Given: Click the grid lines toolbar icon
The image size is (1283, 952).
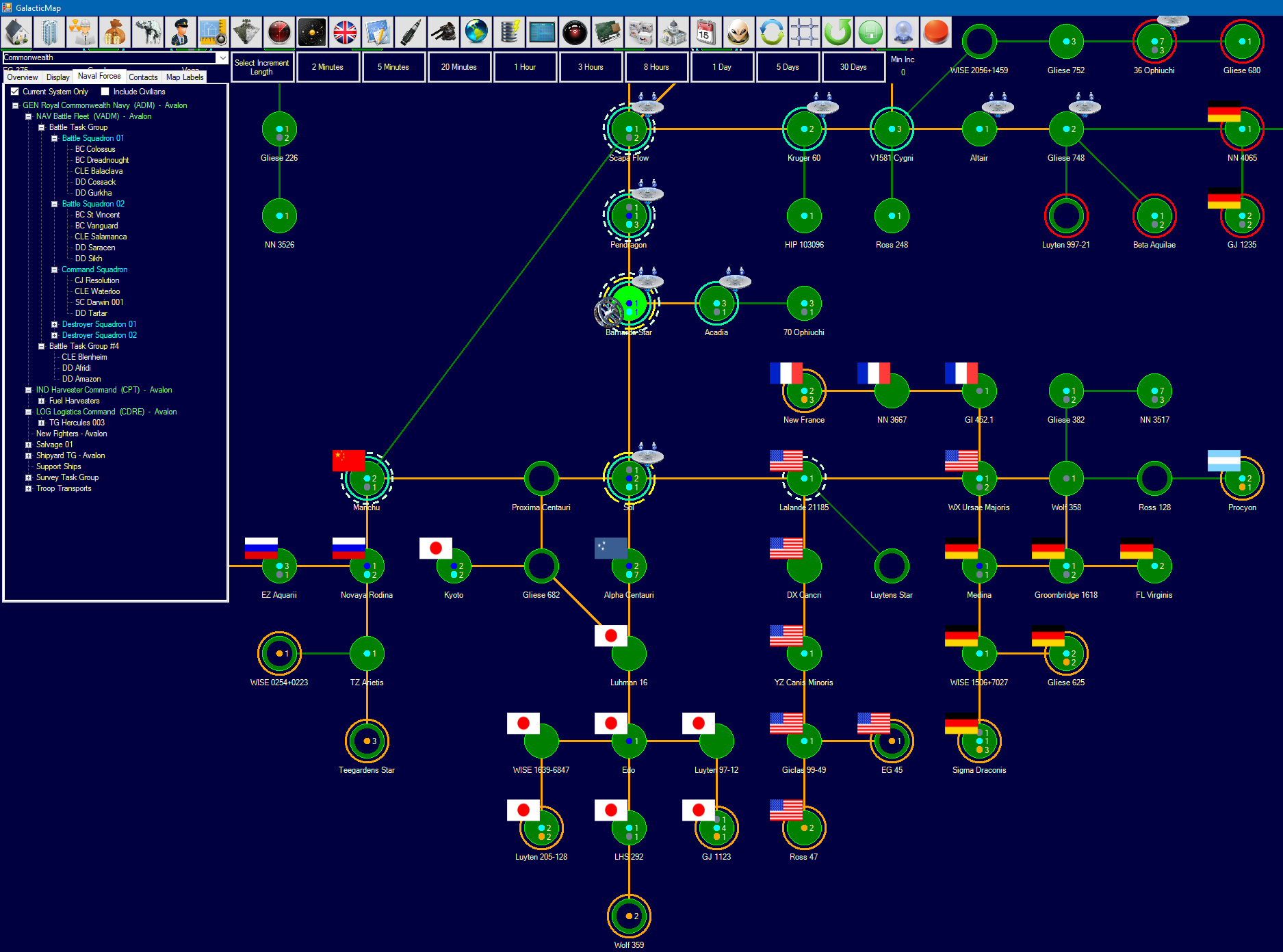Looking at the screenshot, I should 805,32.
